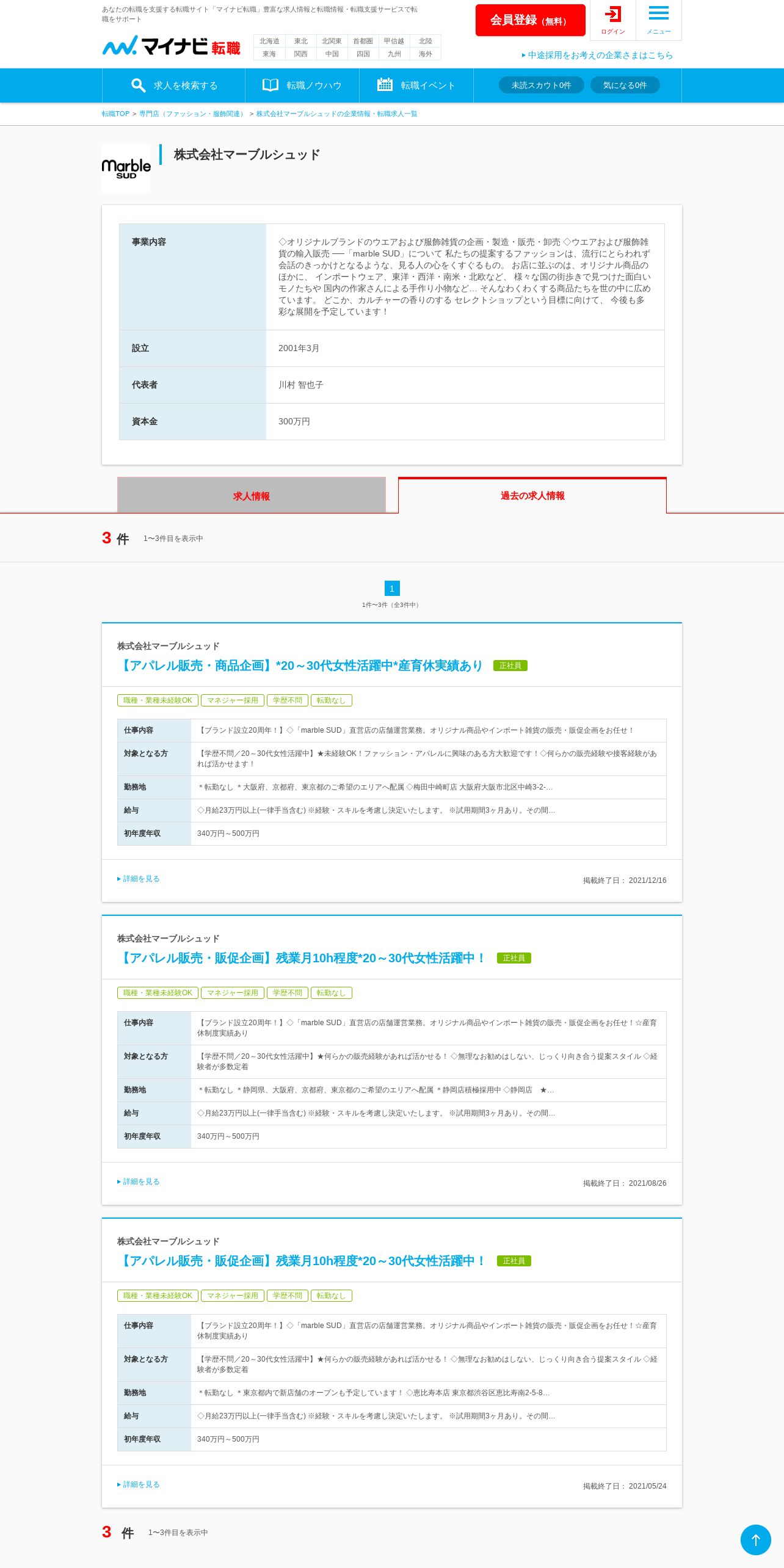Image resolution: width=784 pixels, height=1568 pixels.
Task: Click 中途採用をお考えの企業さまはこちら link
Action: 597,55
